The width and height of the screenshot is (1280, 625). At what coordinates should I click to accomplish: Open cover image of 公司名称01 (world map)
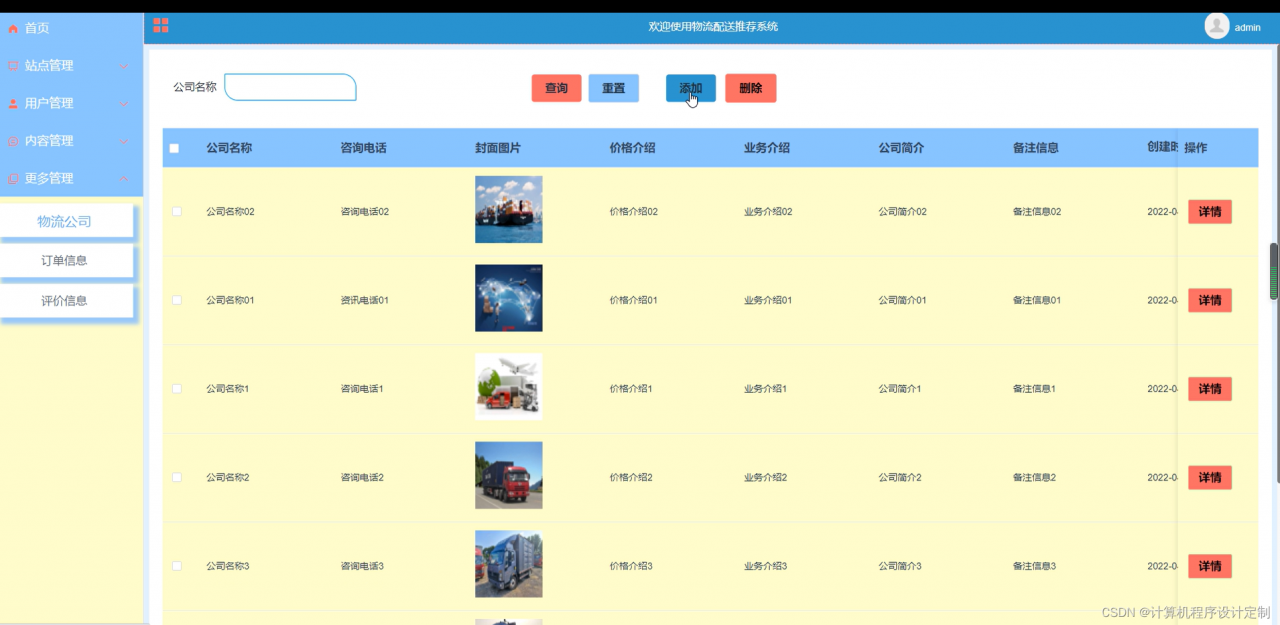508,298
